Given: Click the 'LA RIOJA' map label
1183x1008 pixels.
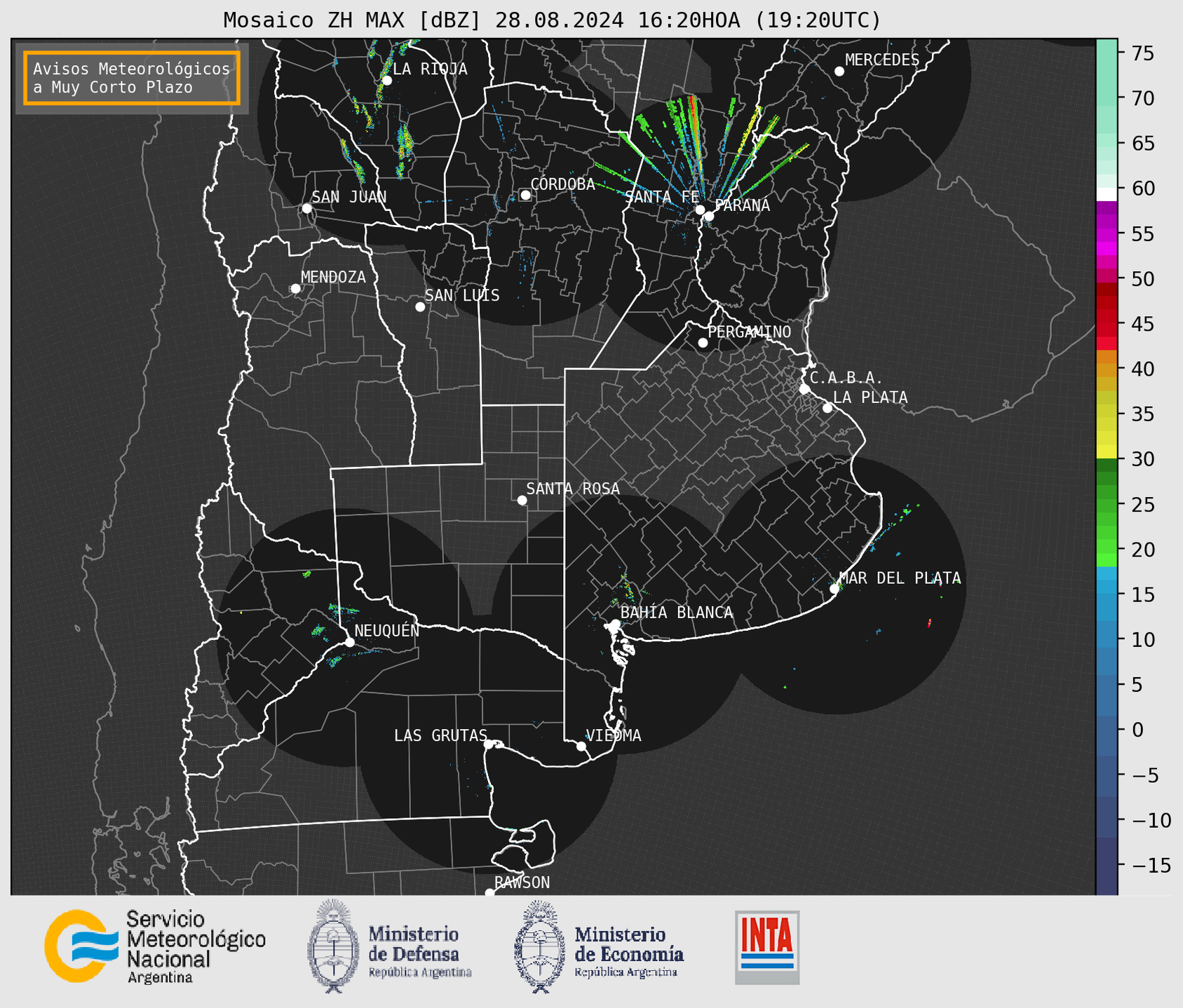Looking at the screenshot, I should click(x=430, y=69).
